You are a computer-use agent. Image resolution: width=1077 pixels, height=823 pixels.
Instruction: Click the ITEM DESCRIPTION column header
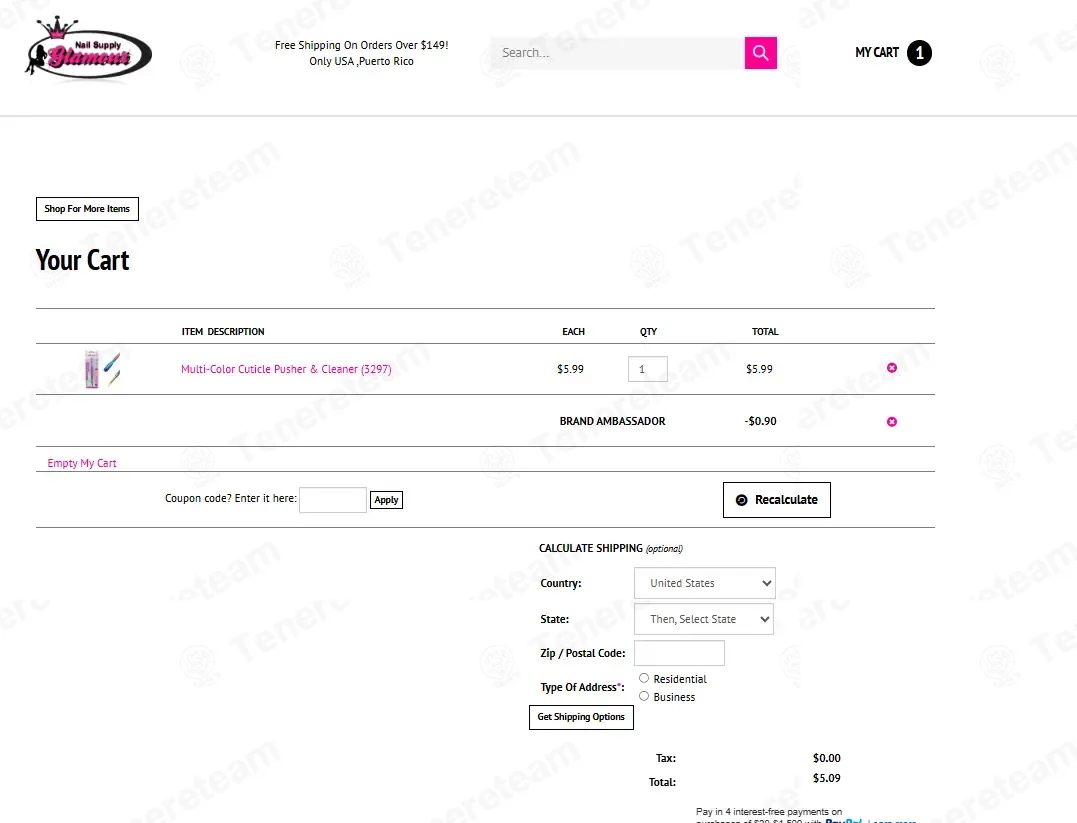[x=223, y=331]
